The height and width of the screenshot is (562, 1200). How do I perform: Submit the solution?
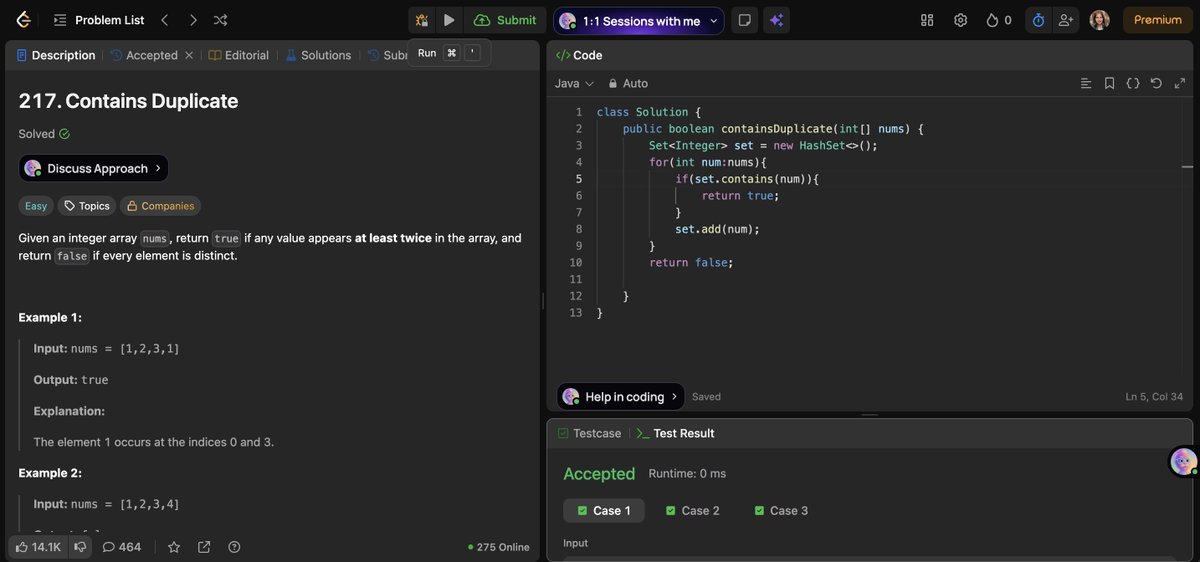pos(505,20)
